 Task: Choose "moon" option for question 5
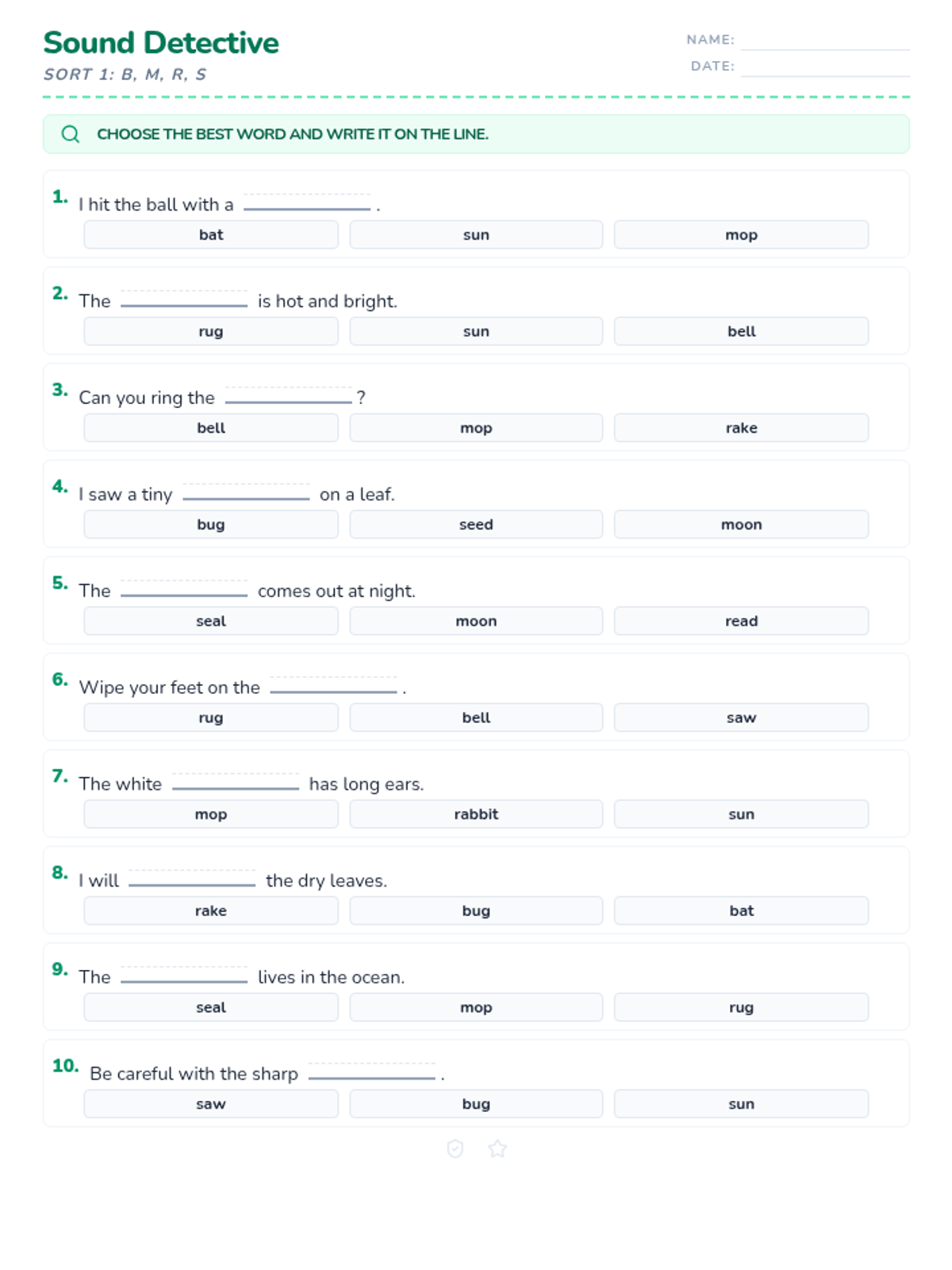(476, 622)
